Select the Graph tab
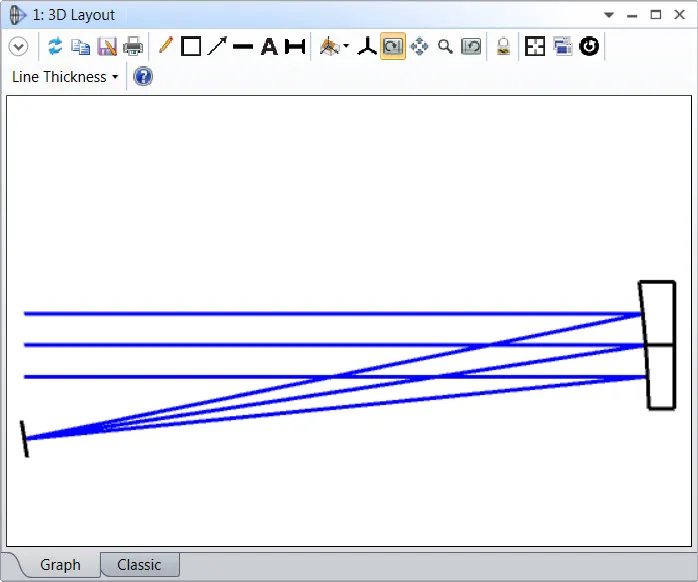 point(60,565)
